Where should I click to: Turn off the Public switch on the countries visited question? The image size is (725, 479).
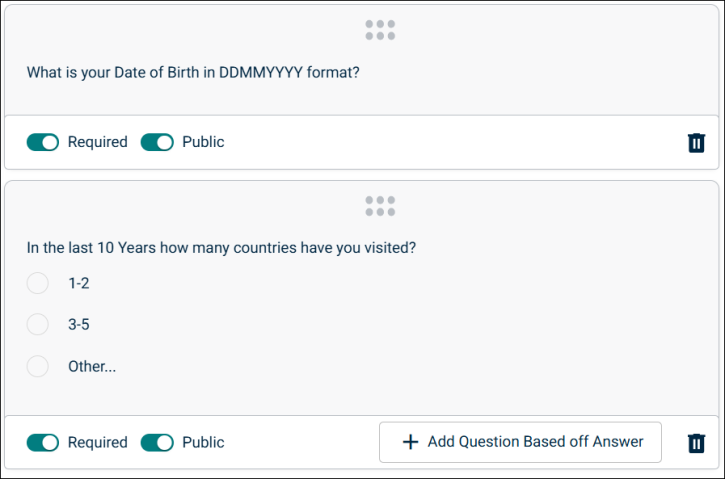coord(157,442)
